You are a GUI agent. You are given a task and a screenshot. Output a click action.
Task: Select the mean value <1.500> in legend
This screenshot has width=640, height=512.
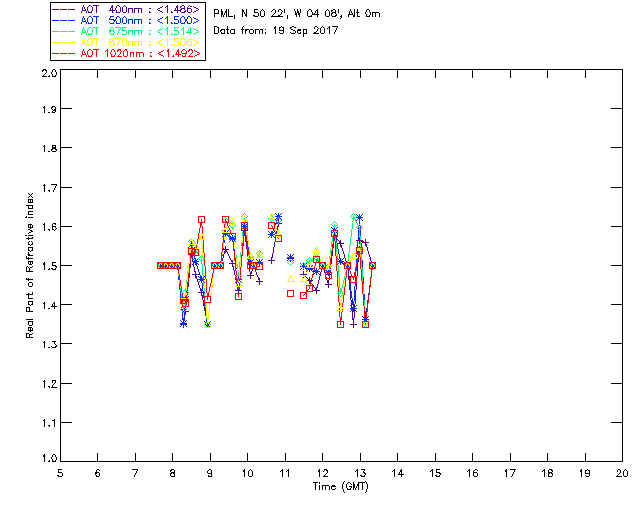click(178, 20)
